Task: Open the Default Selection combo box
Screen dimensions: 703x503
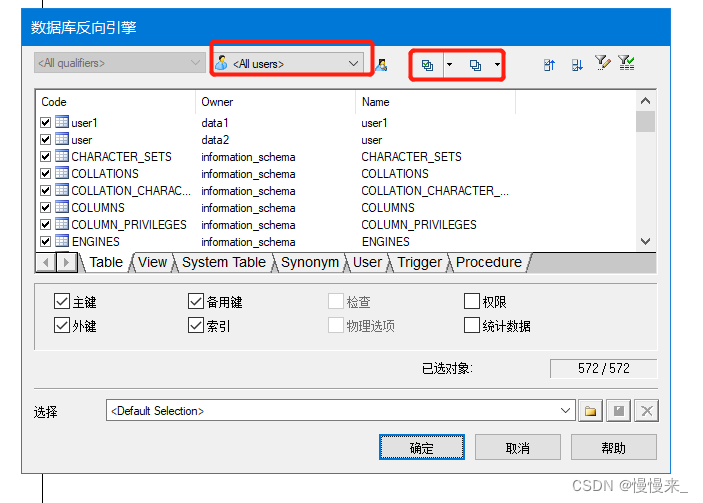Action: (340, 411)
